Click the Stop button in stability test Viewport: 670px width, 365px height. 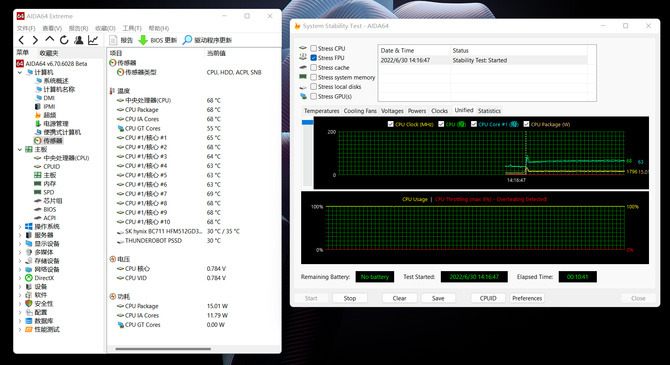coord(350,298)
